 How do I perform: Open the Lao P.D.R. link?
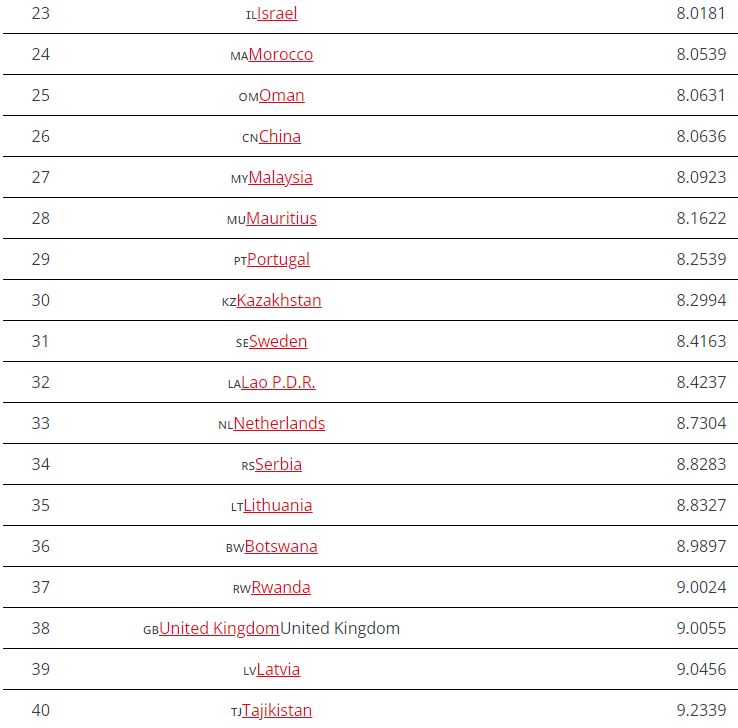(278, 382)
